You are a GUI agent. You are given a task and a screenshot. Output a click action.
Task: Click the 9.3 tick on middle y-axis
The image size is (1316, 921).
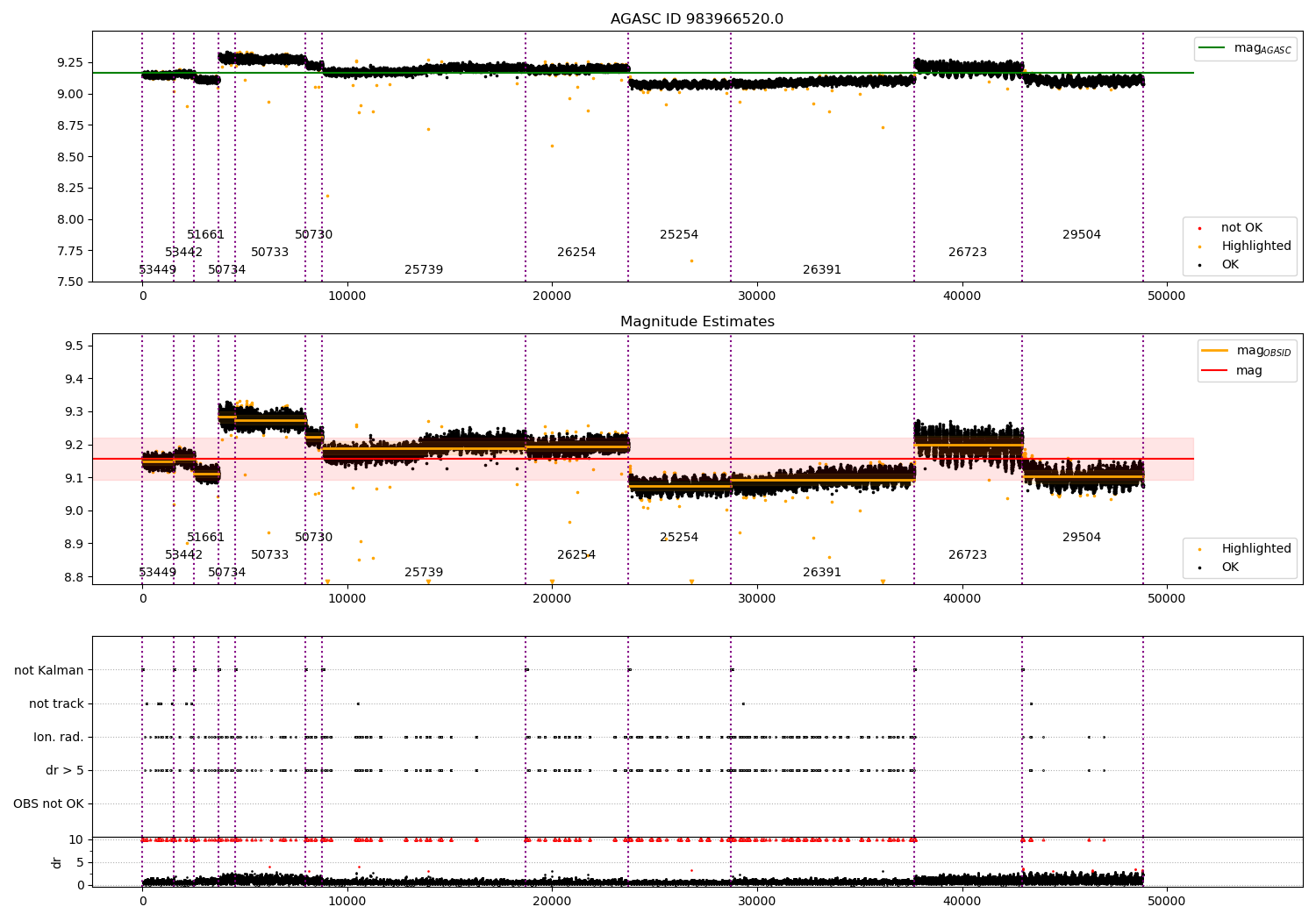74,412
